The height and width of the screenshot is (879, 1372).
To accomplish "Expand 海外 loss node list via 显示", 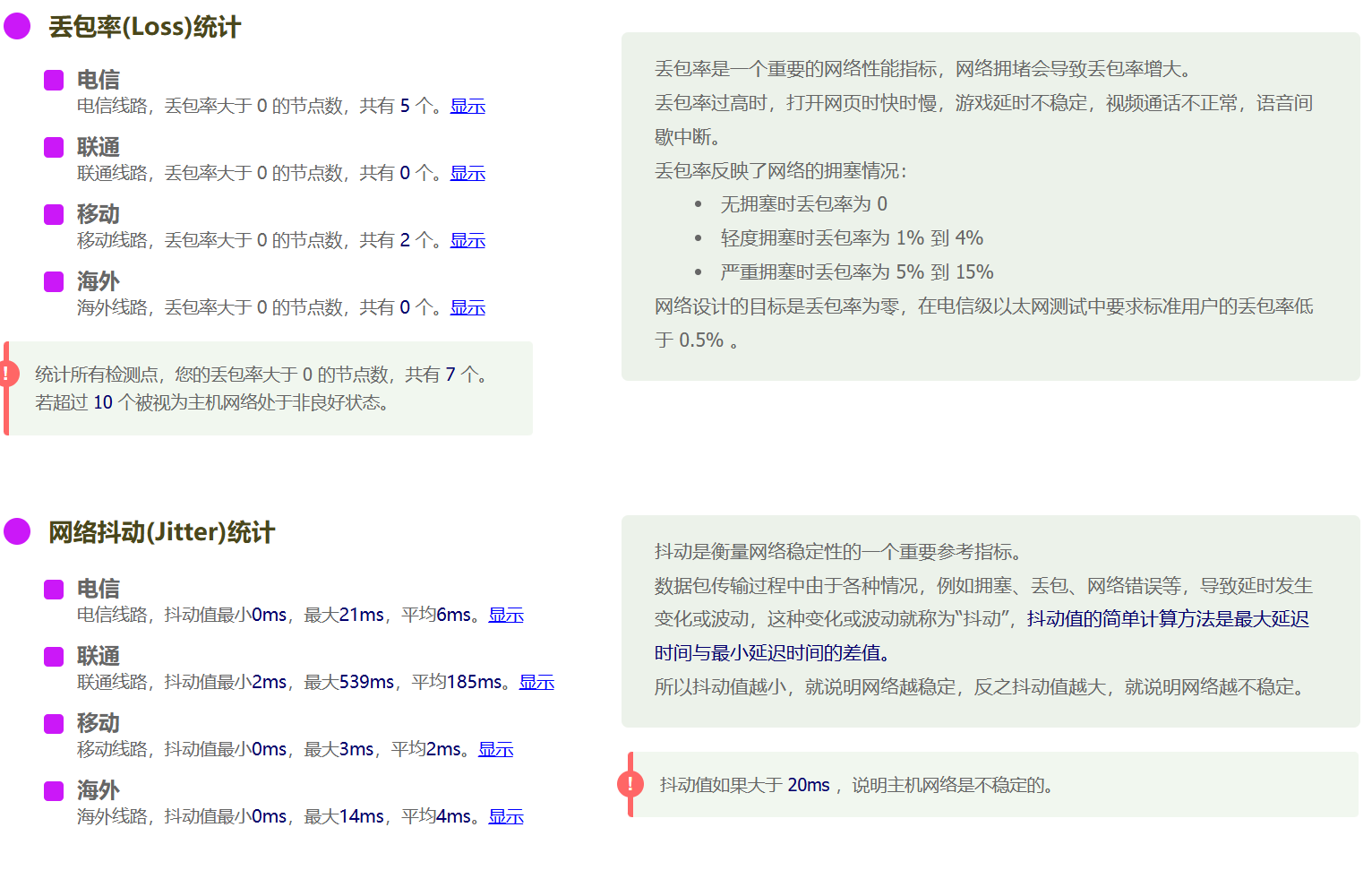I will (467, 307).
